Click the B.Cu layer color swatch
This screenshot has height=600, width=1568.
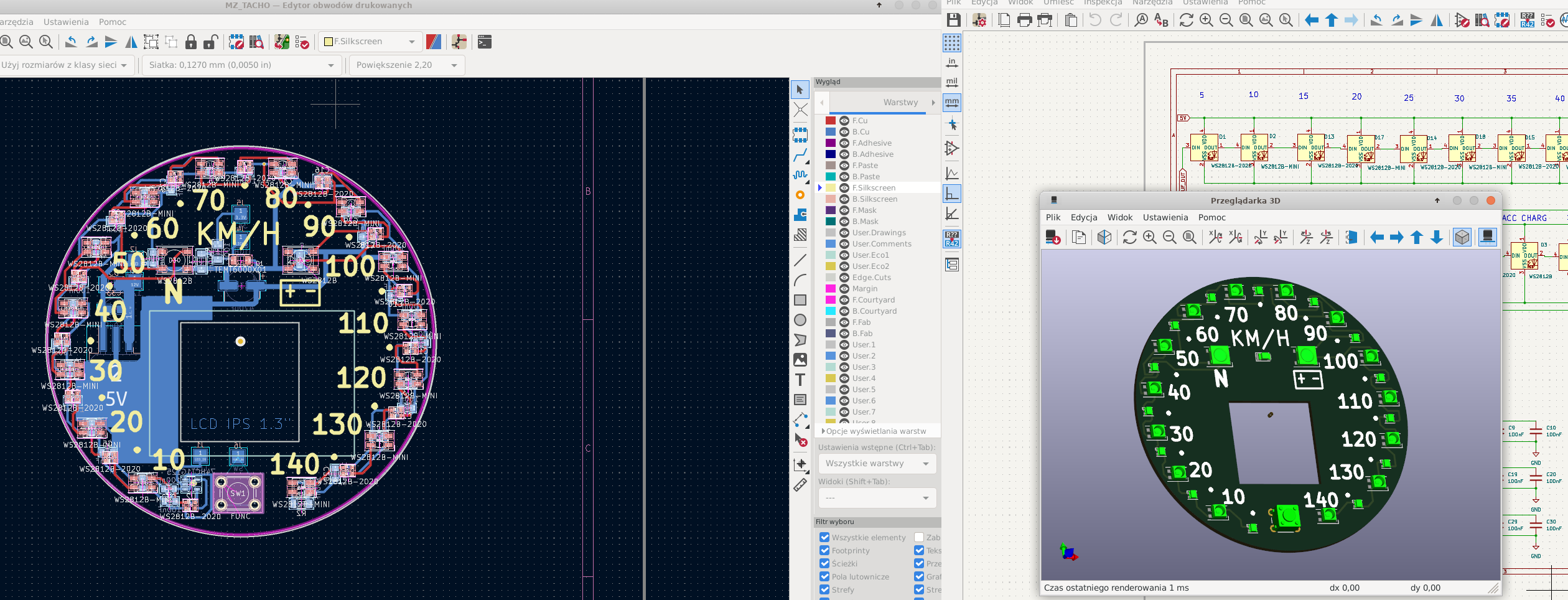point(830,132)
